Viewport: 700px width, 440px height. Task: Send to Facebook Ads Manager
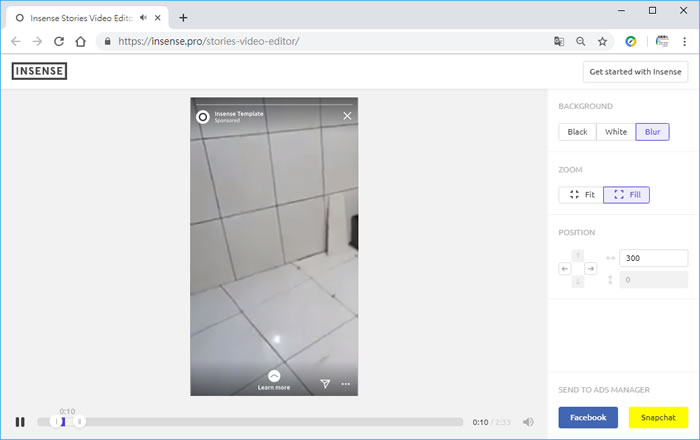point(588,418)
